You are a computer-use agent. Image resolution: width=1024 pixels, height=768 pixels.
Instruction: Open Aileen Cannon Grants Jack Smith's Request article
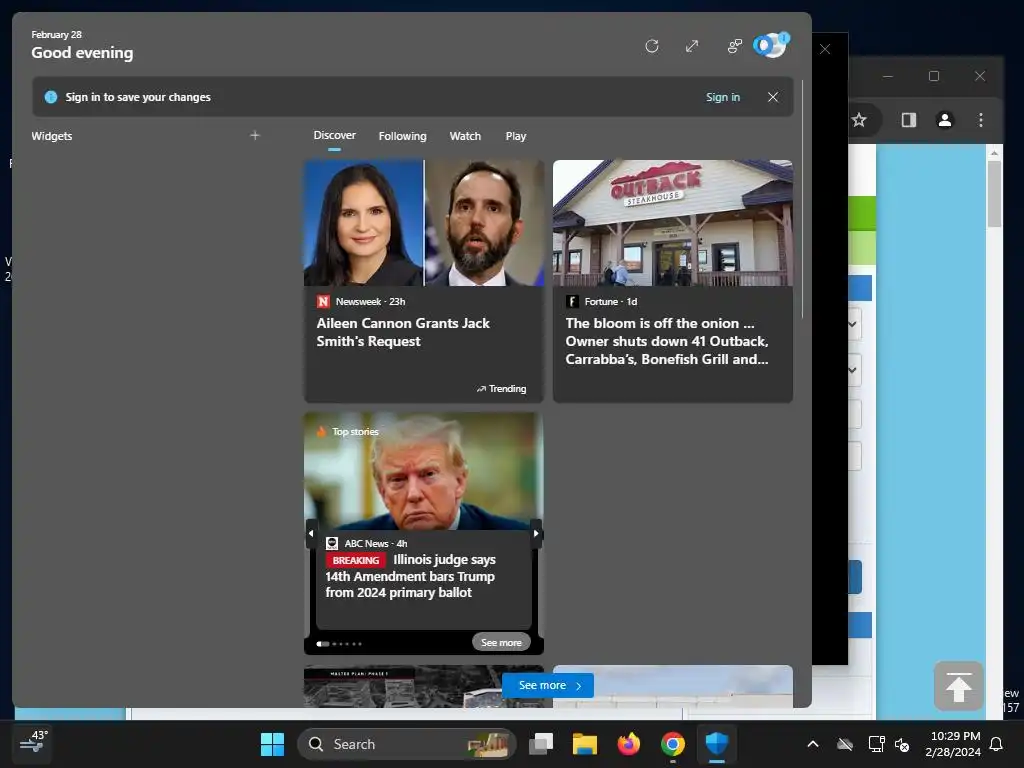[x=403, y=332]
